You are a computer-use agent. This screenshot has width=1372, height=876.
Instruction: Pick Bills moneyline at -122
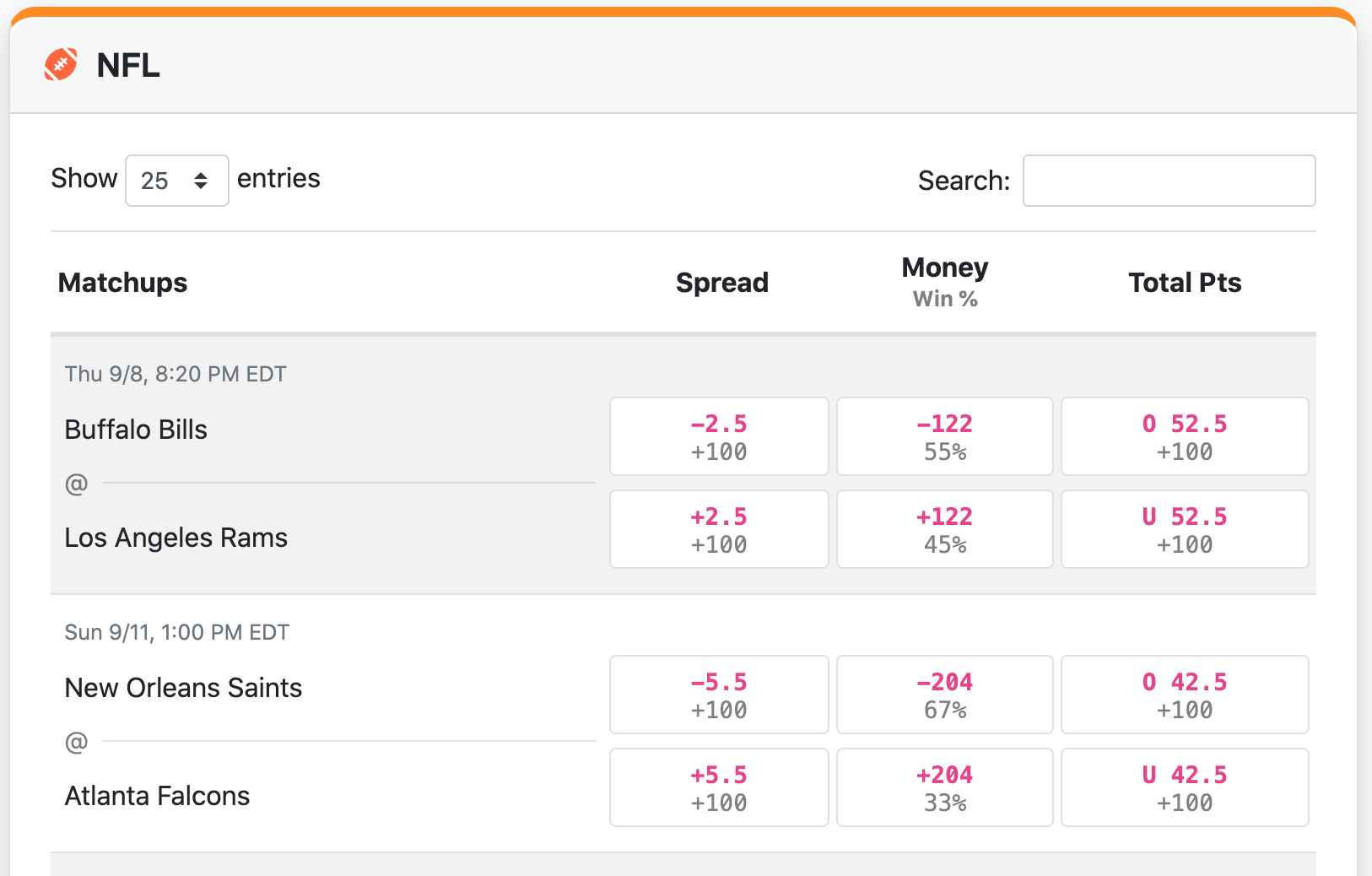point(945,436)
